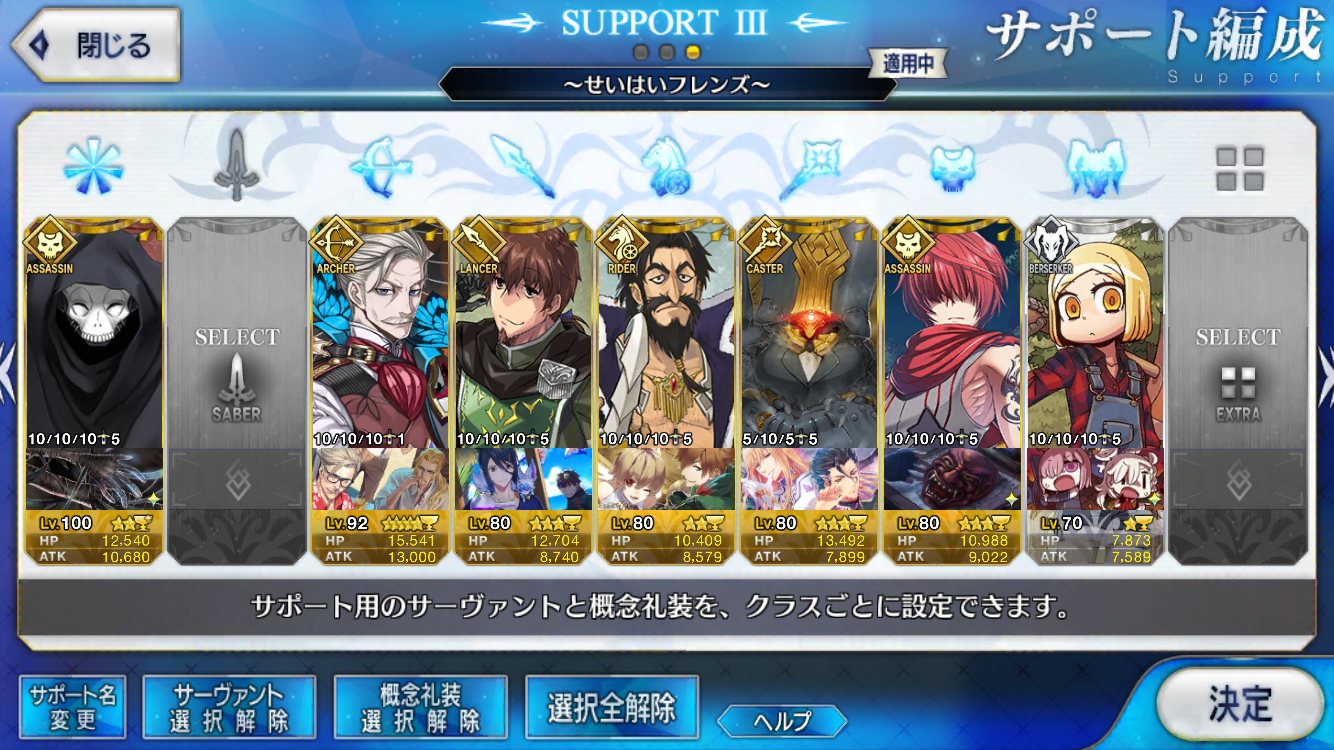Select the Extra four-squares class icon

1239,169
